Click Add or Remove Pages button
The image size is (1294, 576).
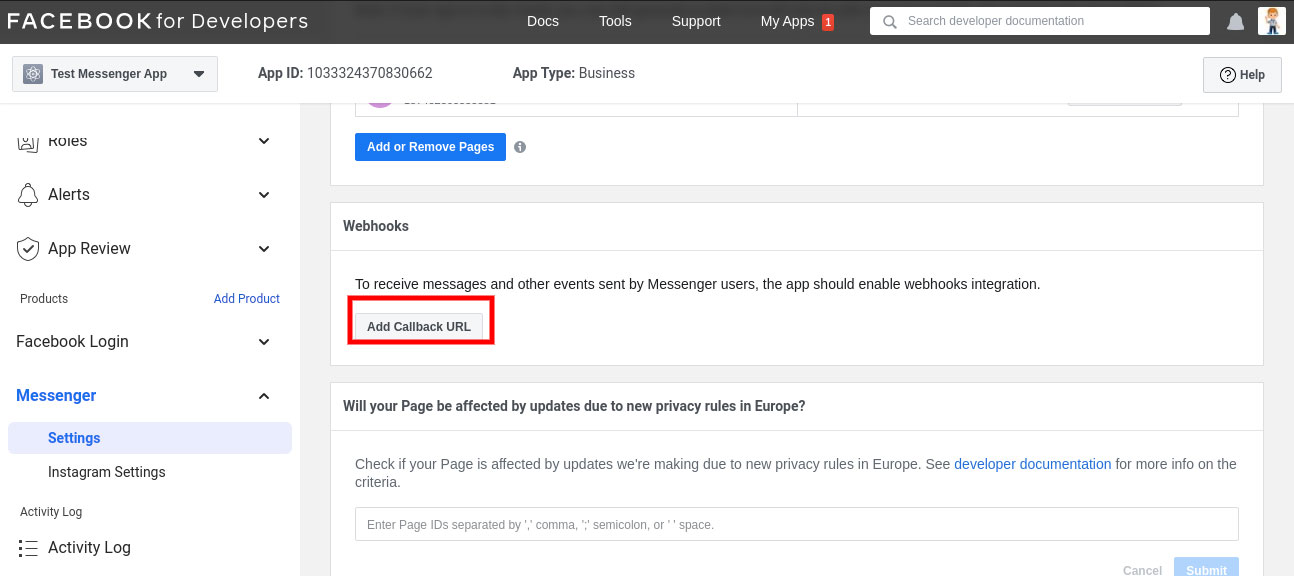click(430, 147)
